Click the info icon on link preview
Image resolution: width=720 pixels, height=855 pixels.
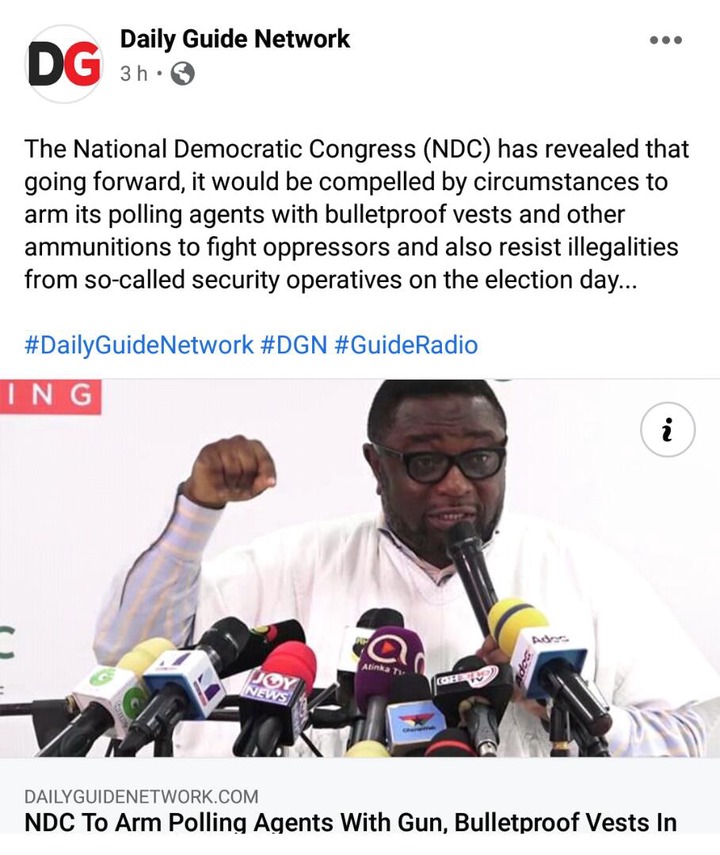point(668,429)
